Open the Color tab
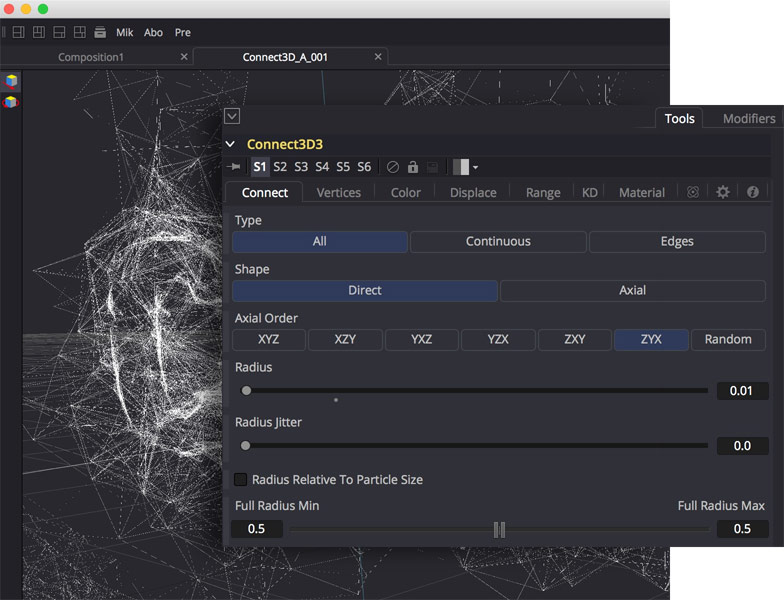The height and width of the screenshot is (600, 784). point(406,192)
